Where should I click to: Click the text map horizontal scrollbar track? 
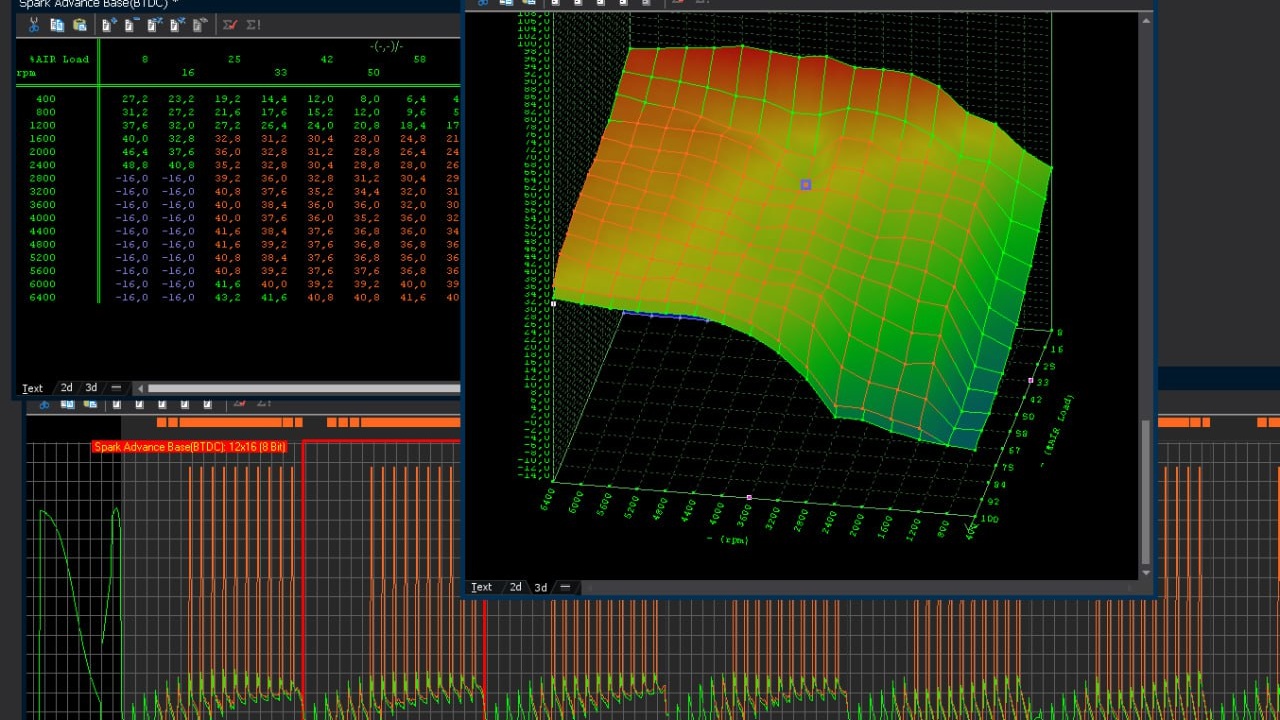pyautogui.click(x=304, y=388)
